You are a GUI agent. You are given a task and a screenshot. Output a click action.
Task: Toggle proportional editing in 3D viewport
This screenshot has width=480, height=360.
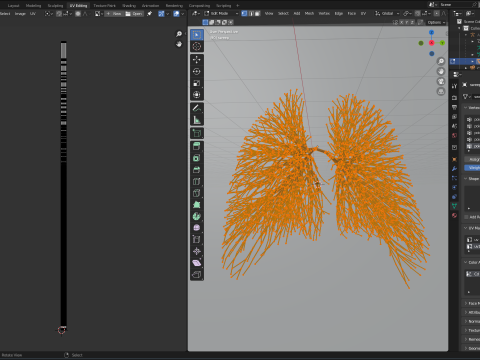click(x=437, y=13)
